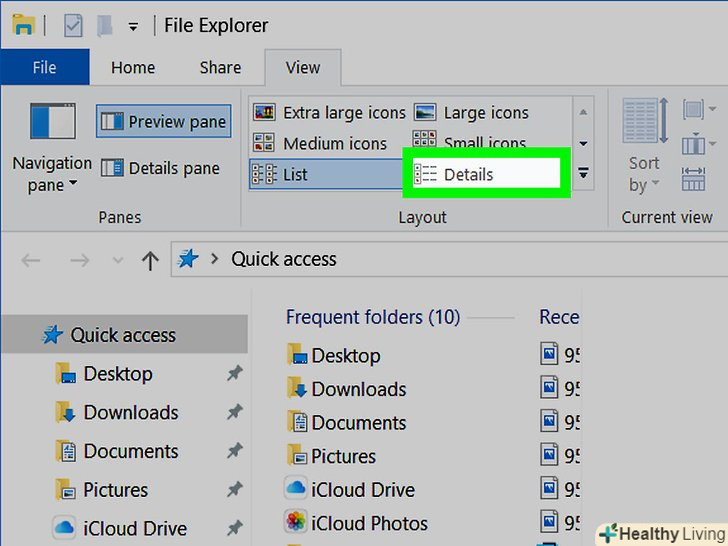Open Downloads in the navigation tree
This screenshot has height=546, width=728.
(x=131, y=412)
